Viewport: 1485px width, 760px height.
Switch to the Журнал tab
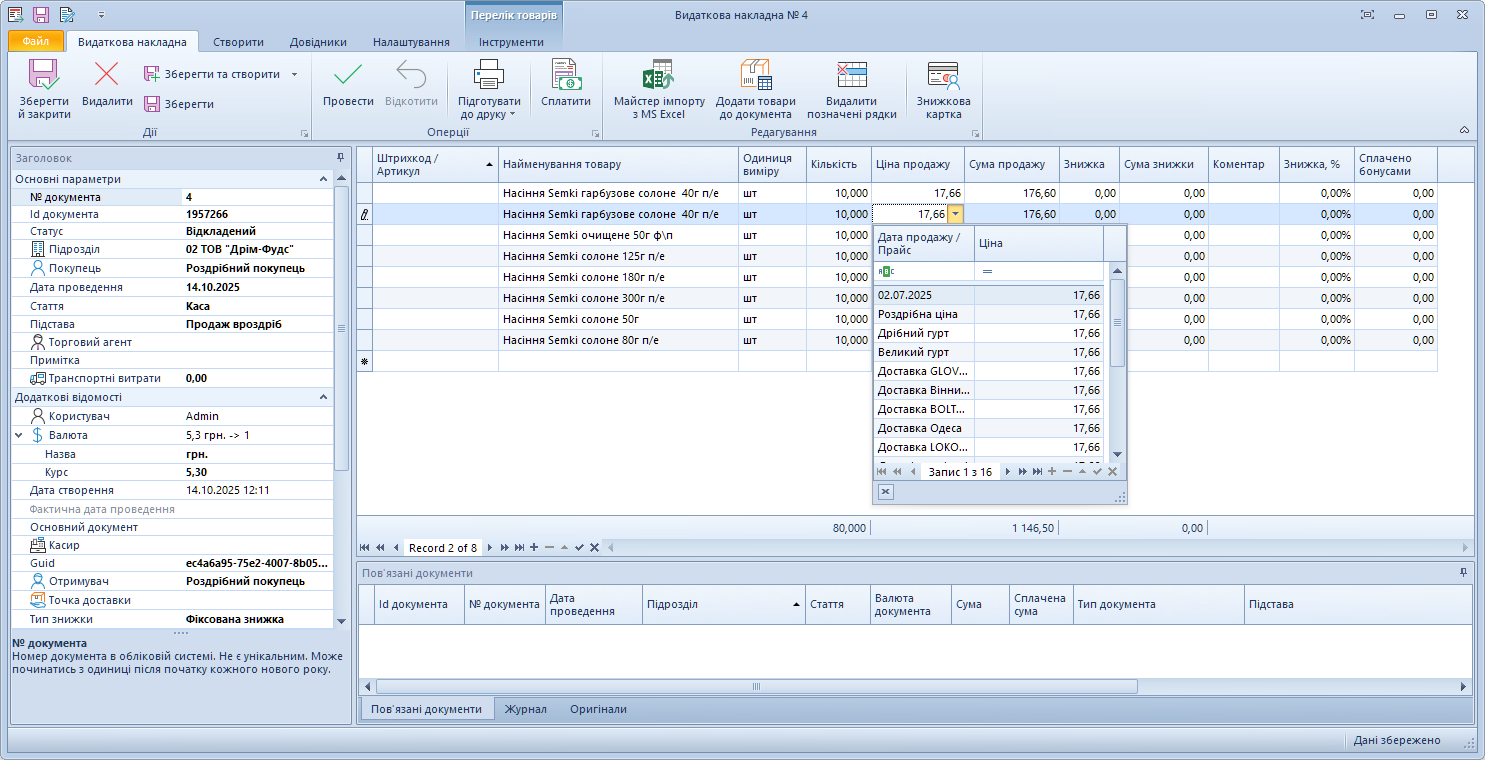[x=525, y=709]
